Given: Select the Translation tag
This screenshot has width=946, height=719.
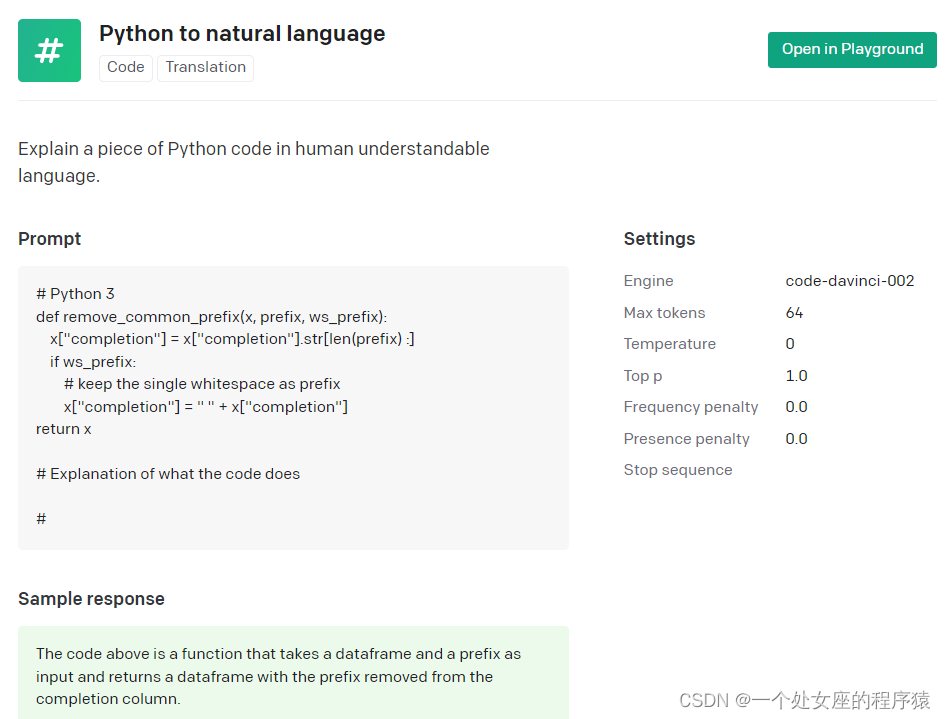Looking at the screenshot, I should pos(205,67).
